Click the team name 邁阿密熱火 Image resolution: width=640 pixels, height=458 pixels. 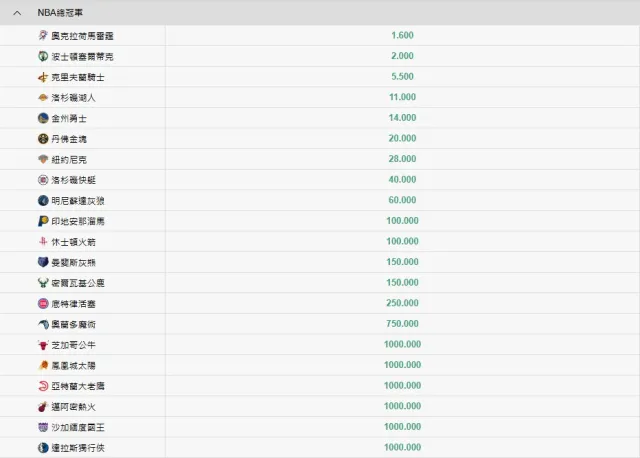click(x=73, y=407)
